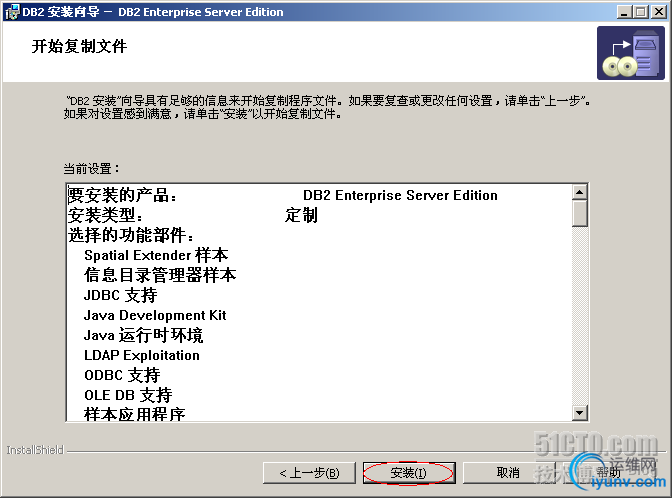The image size is (672, 498).
Task: Click the settings list scroll down arrow
Action: point(579,413)
